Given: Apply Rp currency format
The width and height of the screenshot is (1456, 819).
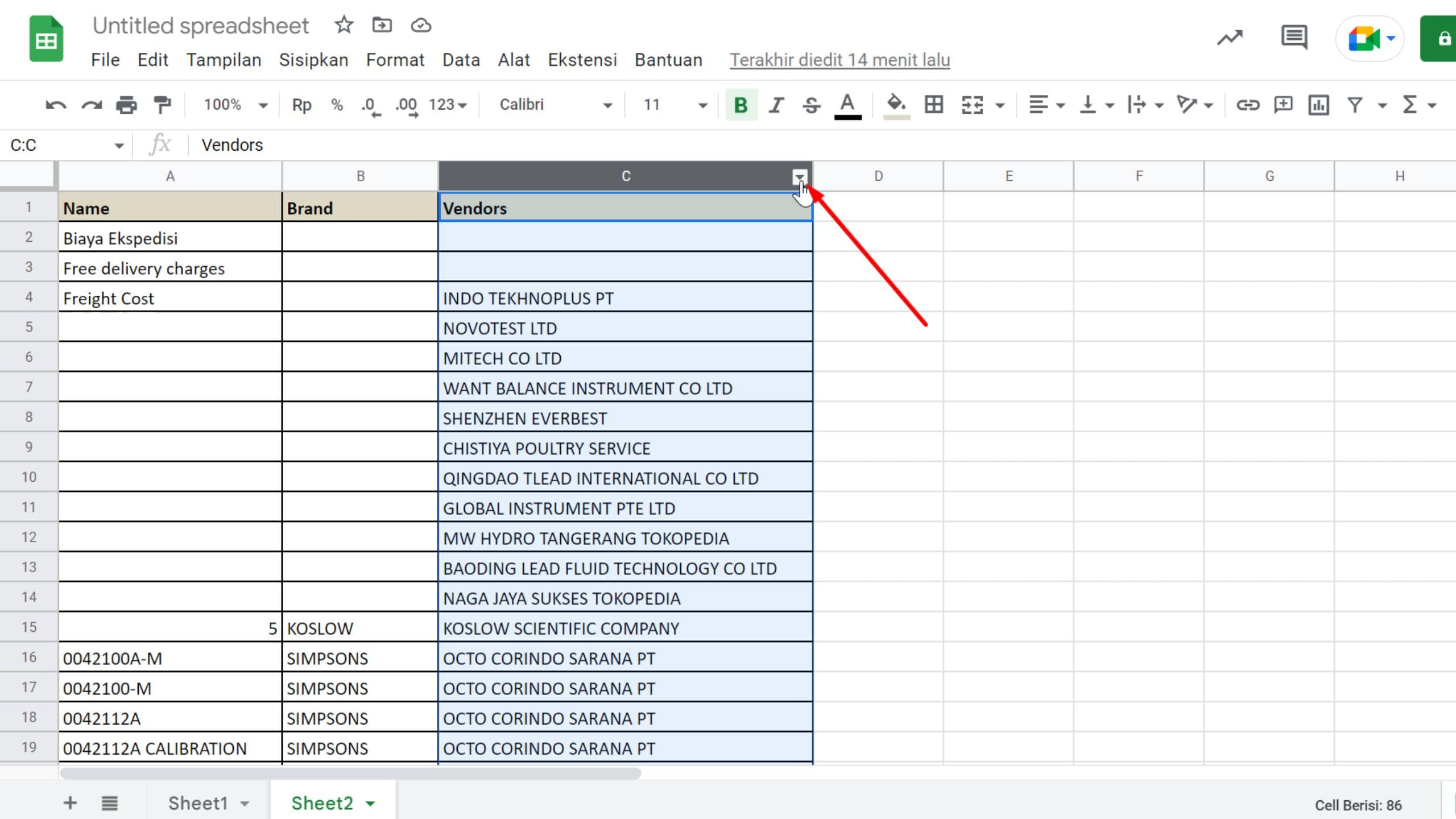Looking at the screenshot, I should coord(301,105).
